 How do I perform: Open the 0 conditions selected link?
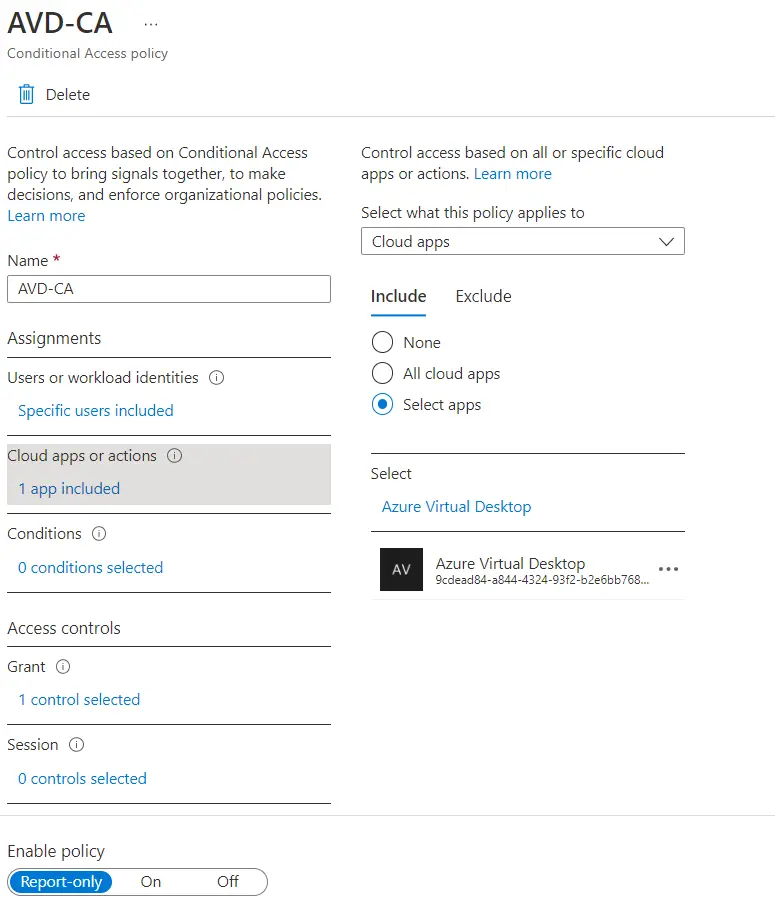(90, 567)
